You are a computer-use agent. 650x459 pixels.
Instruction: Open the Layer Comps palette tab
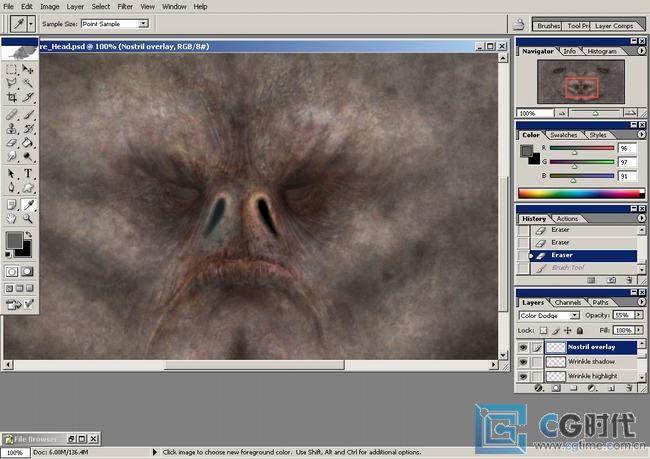pos(614,26)
